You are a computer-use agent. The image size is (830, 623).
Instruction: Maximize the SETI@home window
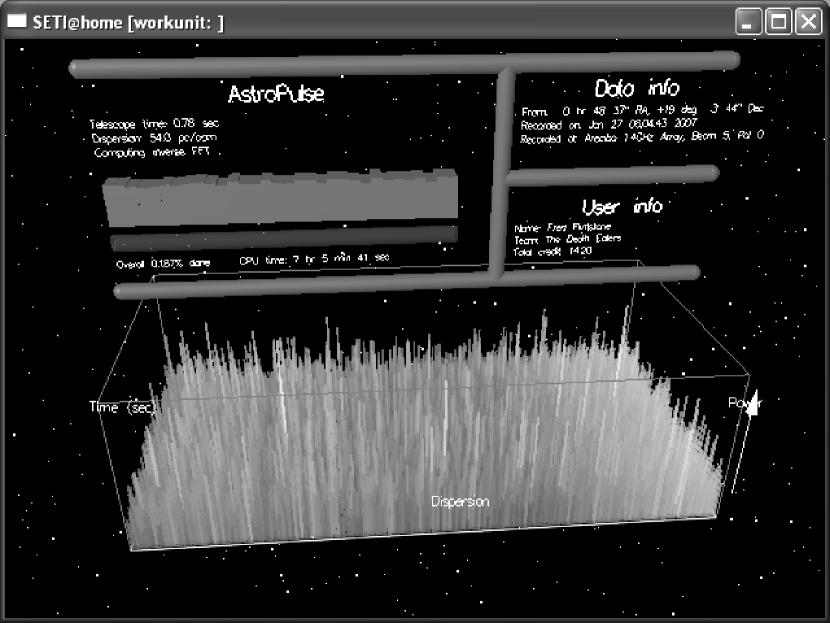click(x=779, y=21)
